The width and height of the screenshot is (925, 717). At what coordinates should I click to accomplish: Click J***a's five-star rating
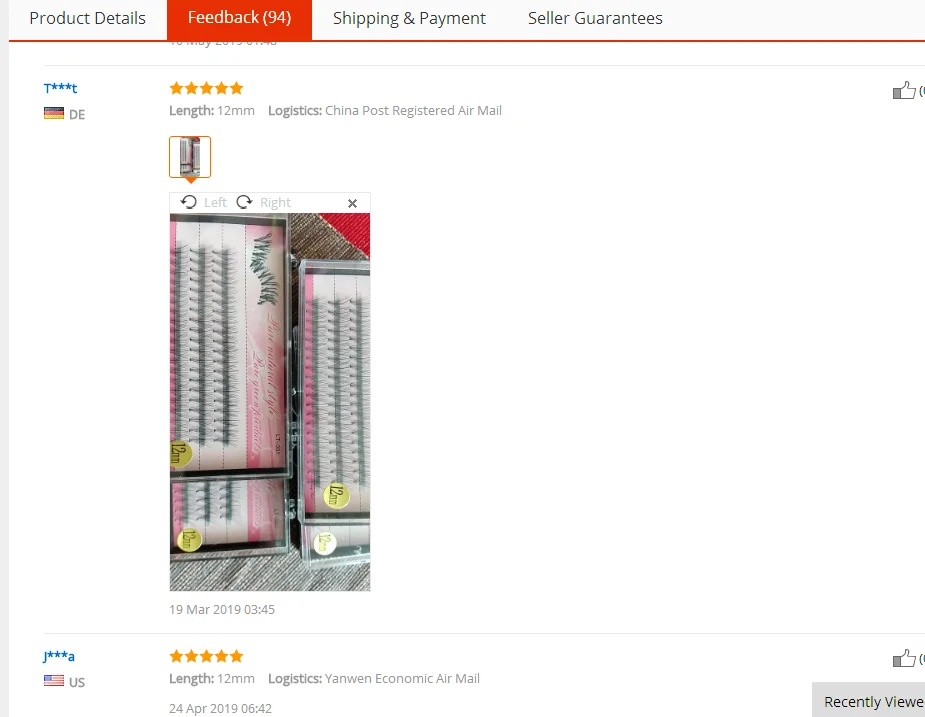click(206, 656)
